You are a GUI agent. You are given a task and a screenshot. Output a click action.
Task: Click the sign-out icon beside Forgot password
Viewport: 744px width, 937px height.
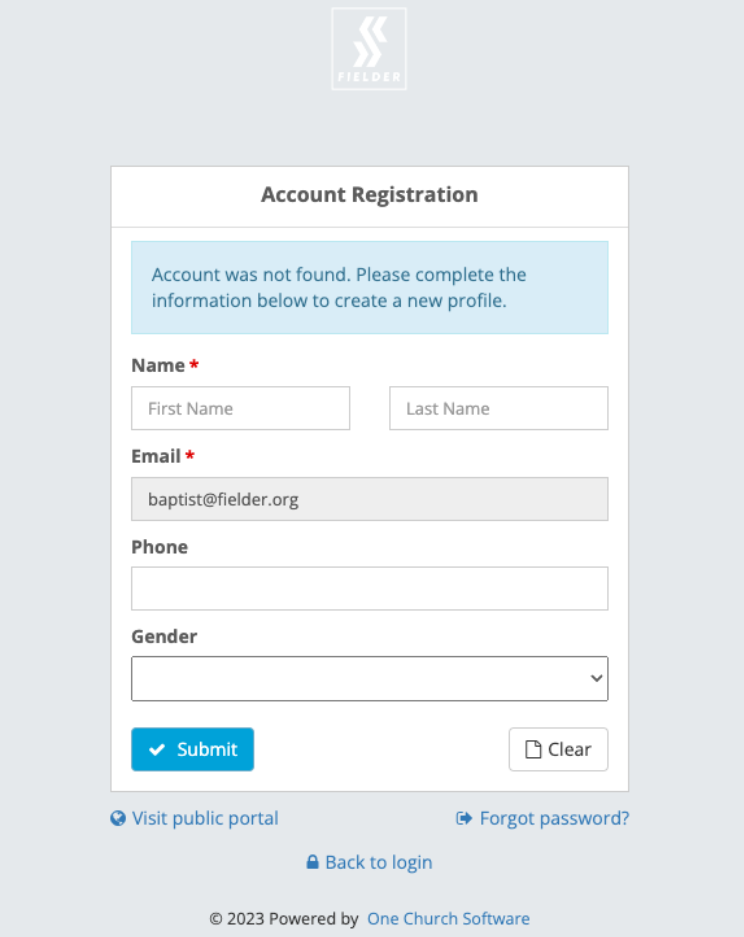464,818
